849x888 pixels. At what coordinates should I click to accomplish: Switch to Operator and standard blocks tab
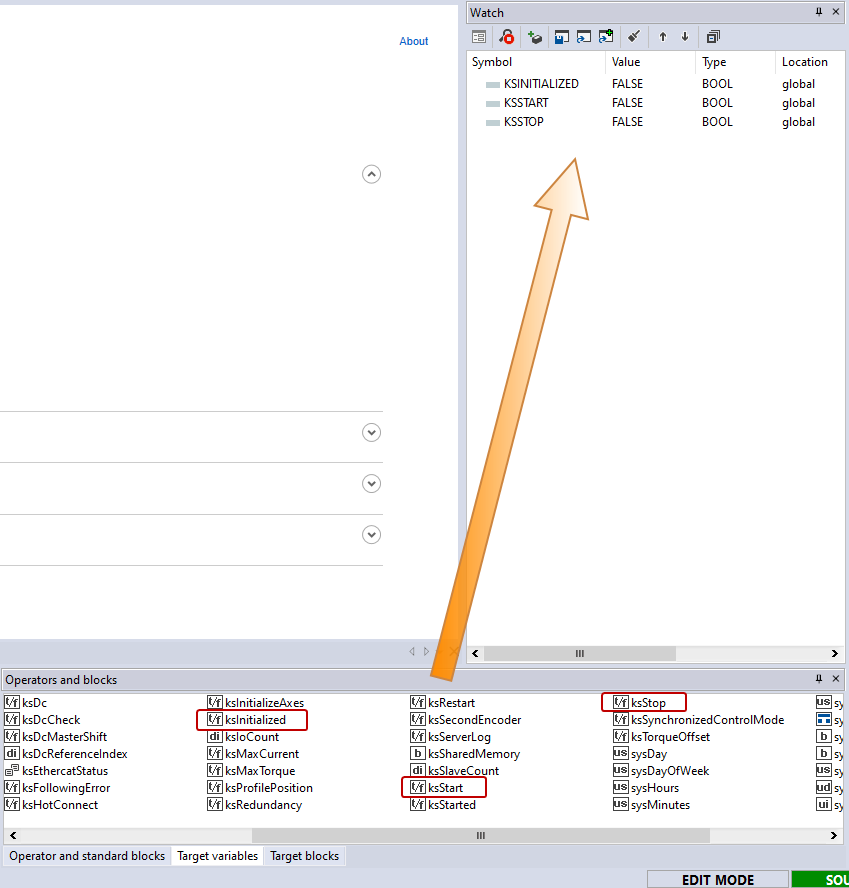coord(87,856)
